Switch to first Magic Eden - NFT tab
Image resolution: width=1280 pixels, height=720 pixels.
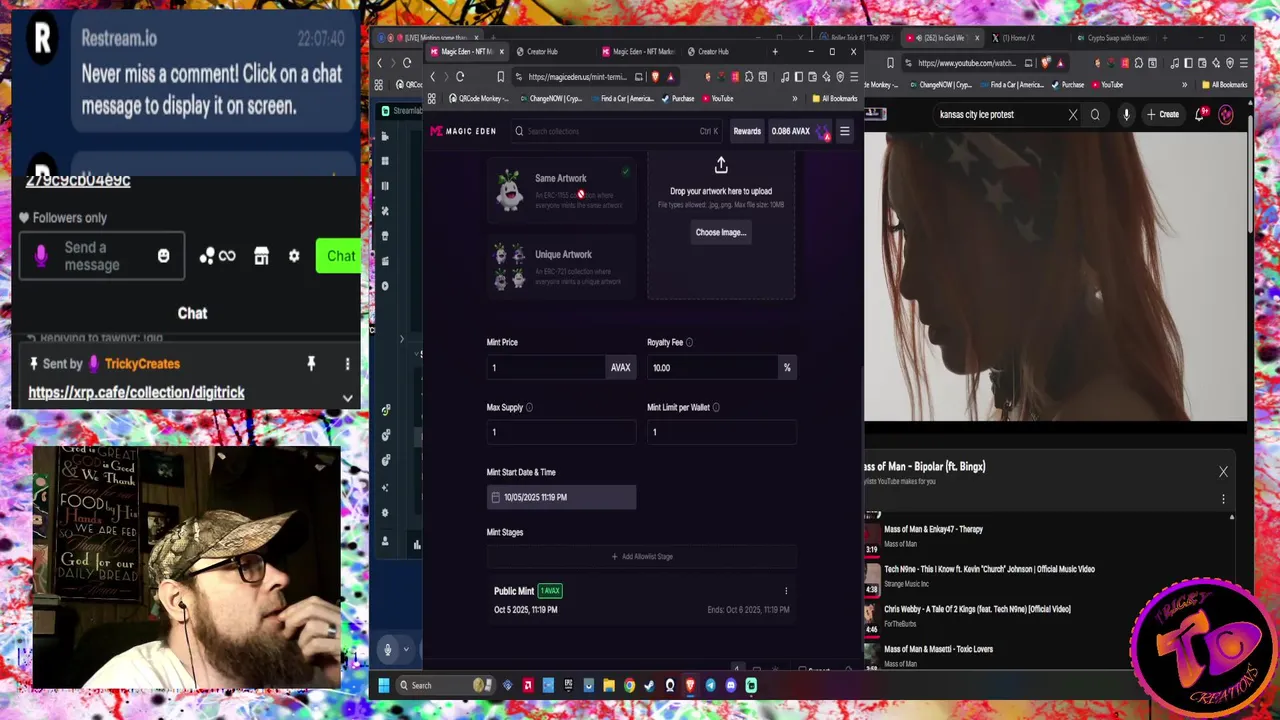click(467, 52)
